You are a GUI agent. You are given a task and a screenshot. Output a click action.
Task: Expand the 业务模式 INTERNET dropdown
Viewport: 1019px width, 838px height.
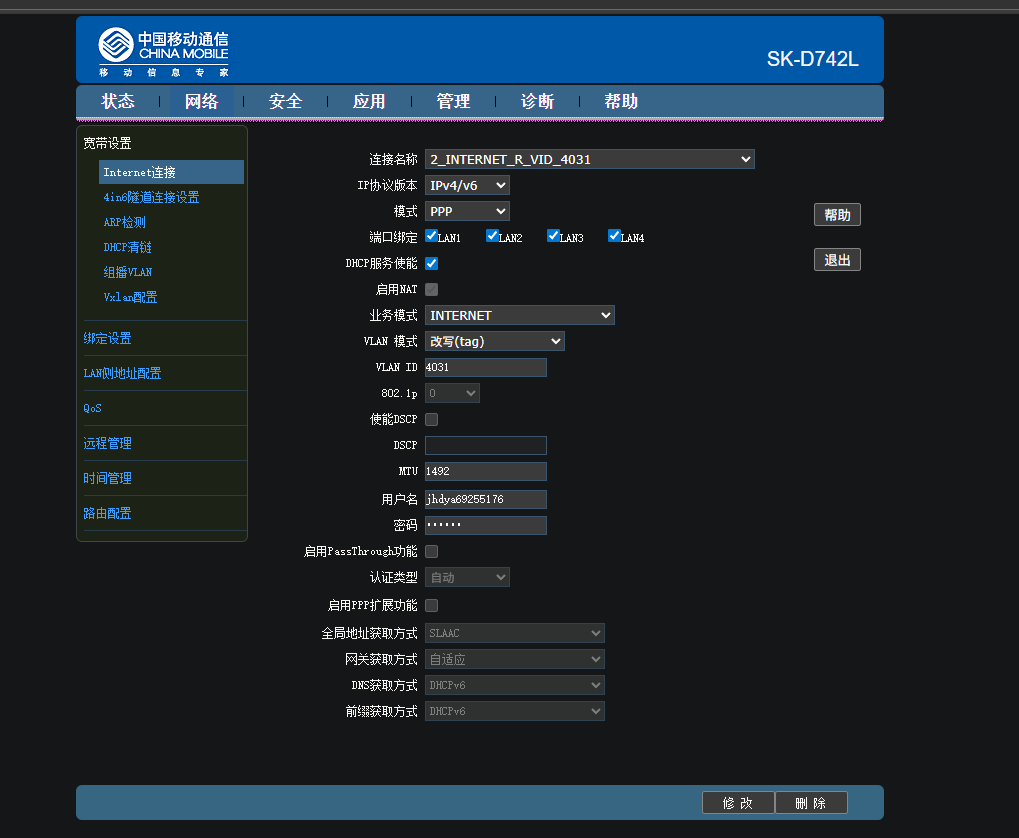(x=519, y=315)
